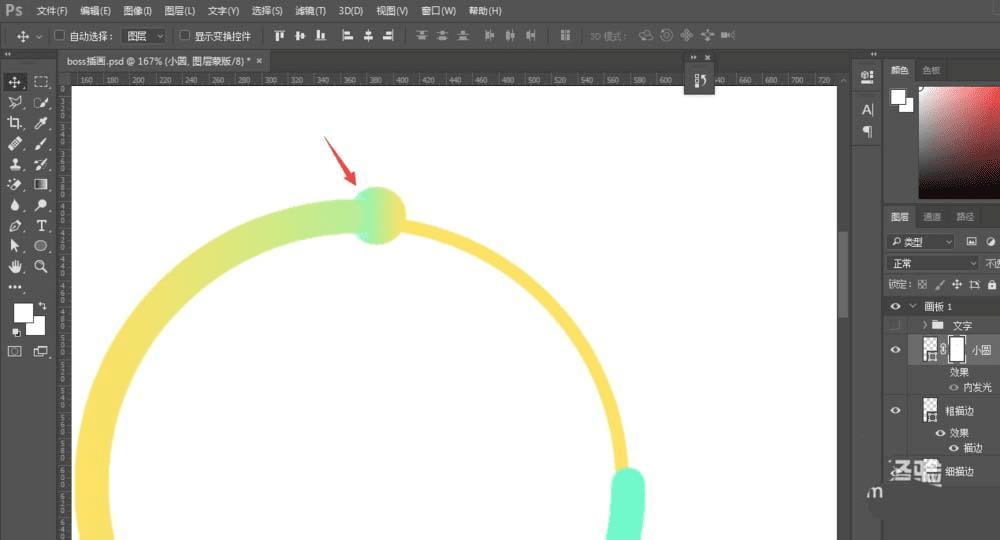Select the Brush tool

coord(41,144)
